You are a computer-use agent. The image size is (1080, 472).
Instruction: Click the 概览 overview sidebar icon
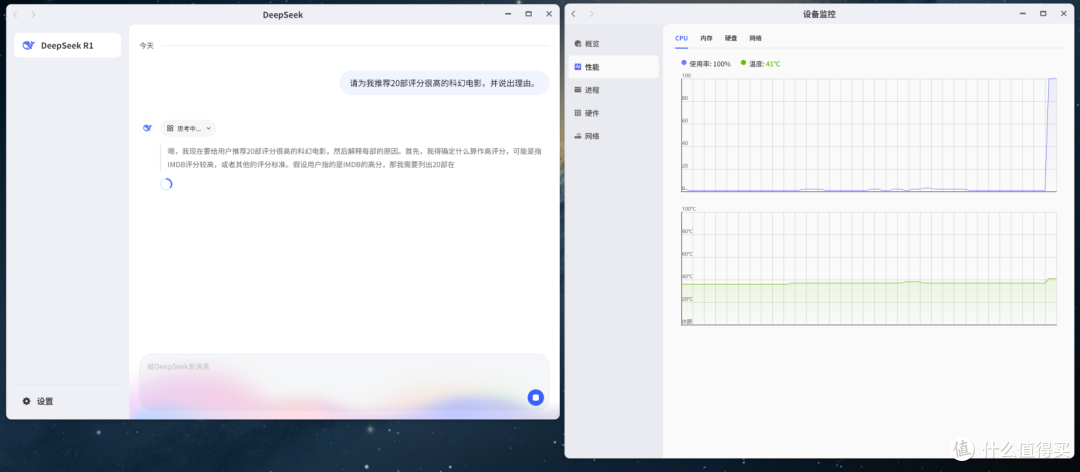pos(577,43)
